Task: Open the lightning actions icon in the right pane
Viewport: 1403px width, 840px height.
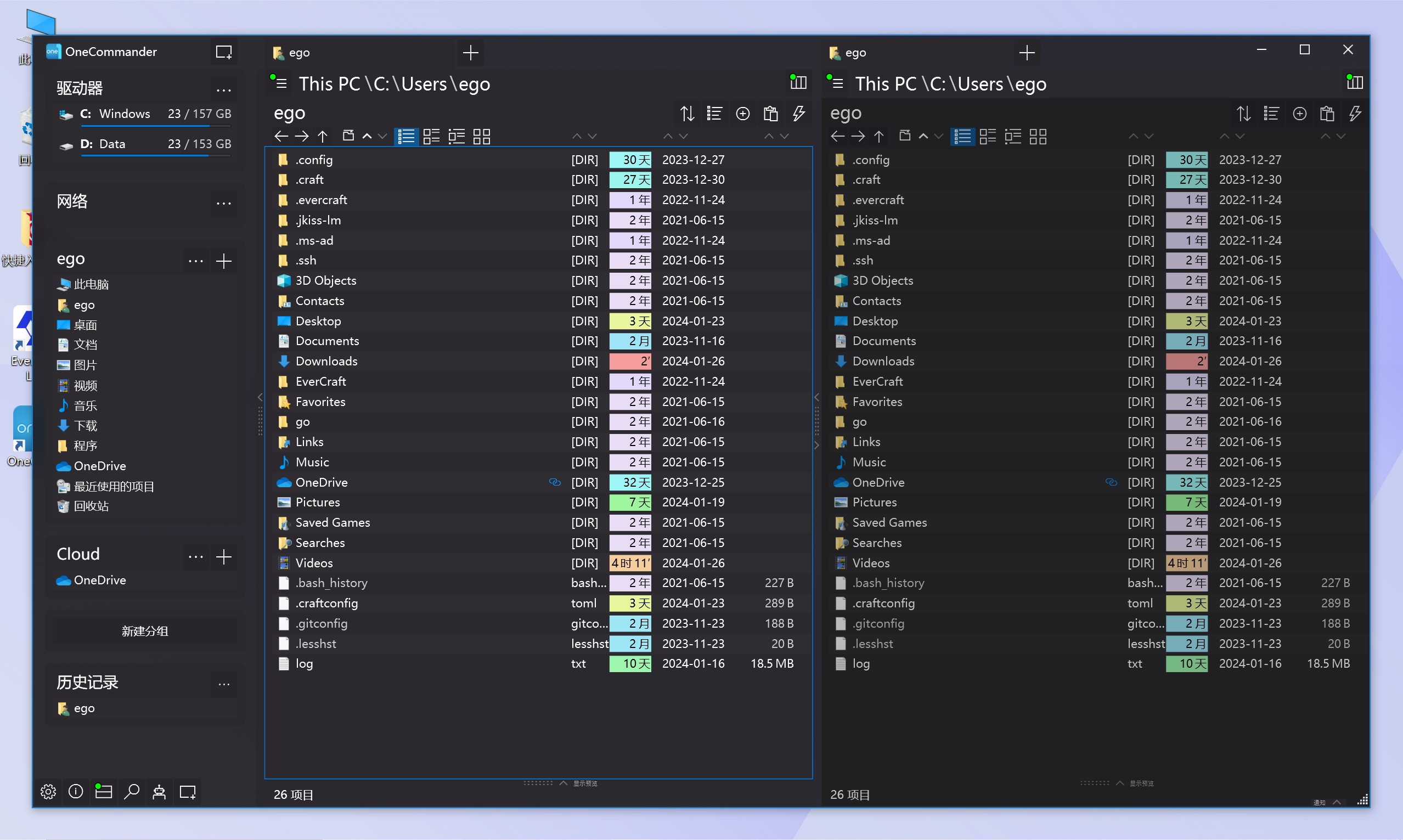Action: coord(1355,114)
